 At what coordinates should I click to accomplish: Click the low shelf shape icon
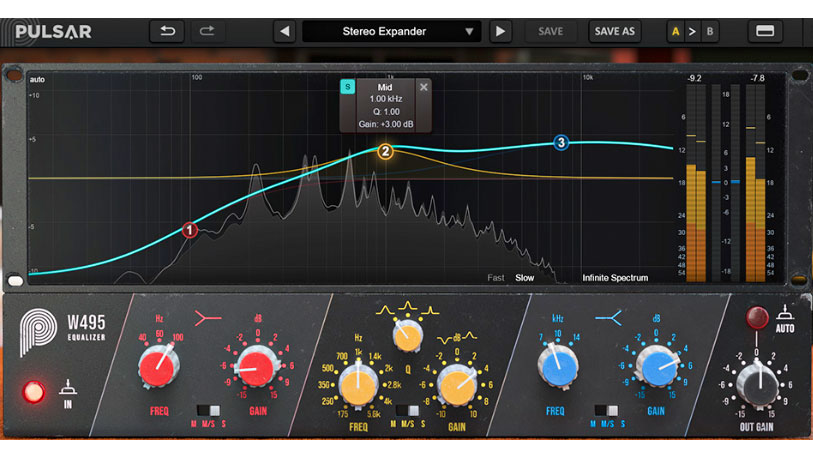click(x=208, y=318)
